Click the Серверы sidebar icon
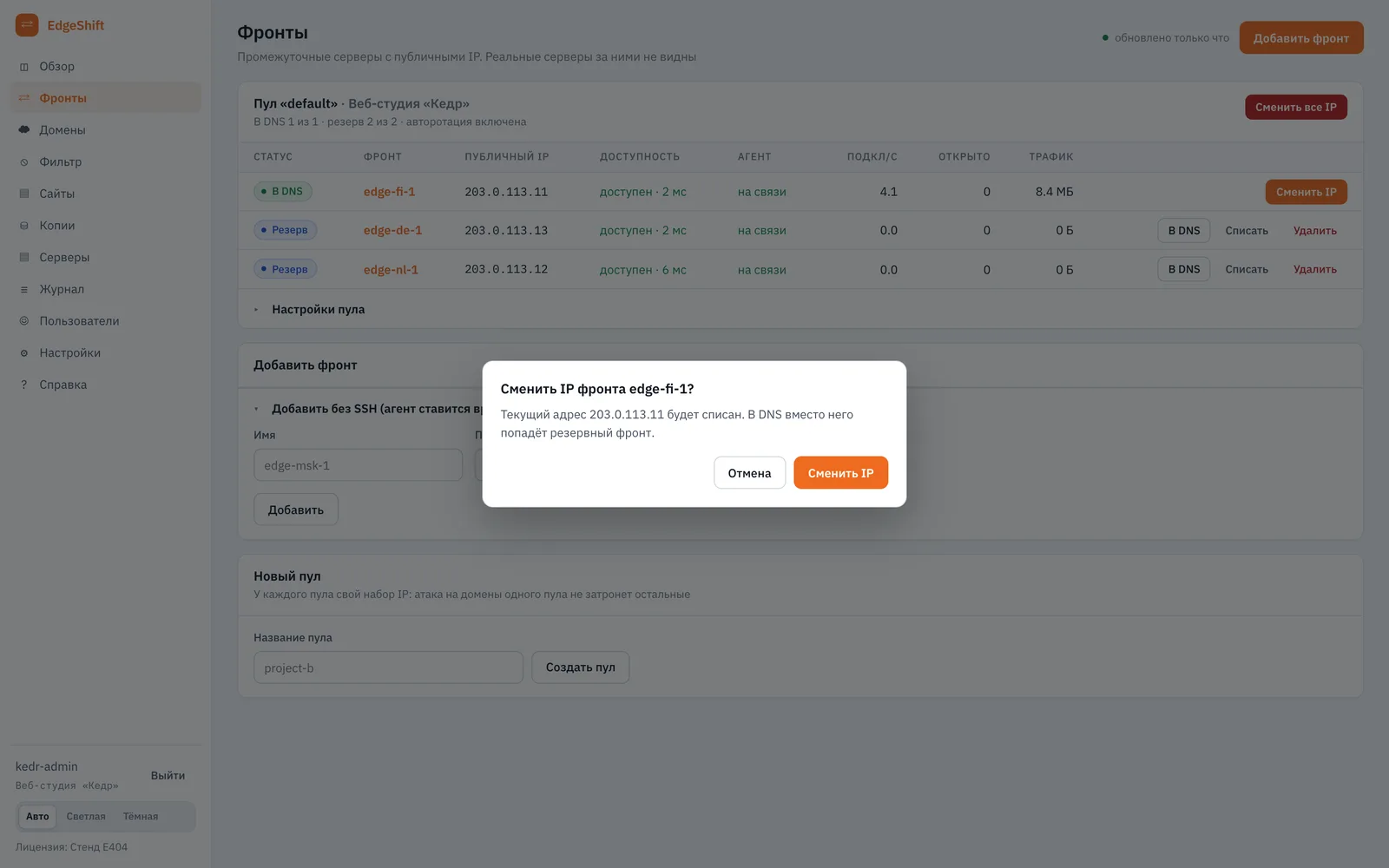The height and width of the screenshot is (868, 1389). tap(24, 257)
